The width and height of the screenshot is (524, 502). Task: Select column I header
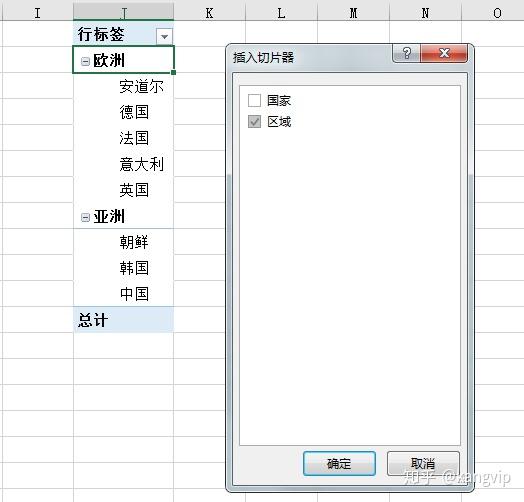(x=37, y=13)
